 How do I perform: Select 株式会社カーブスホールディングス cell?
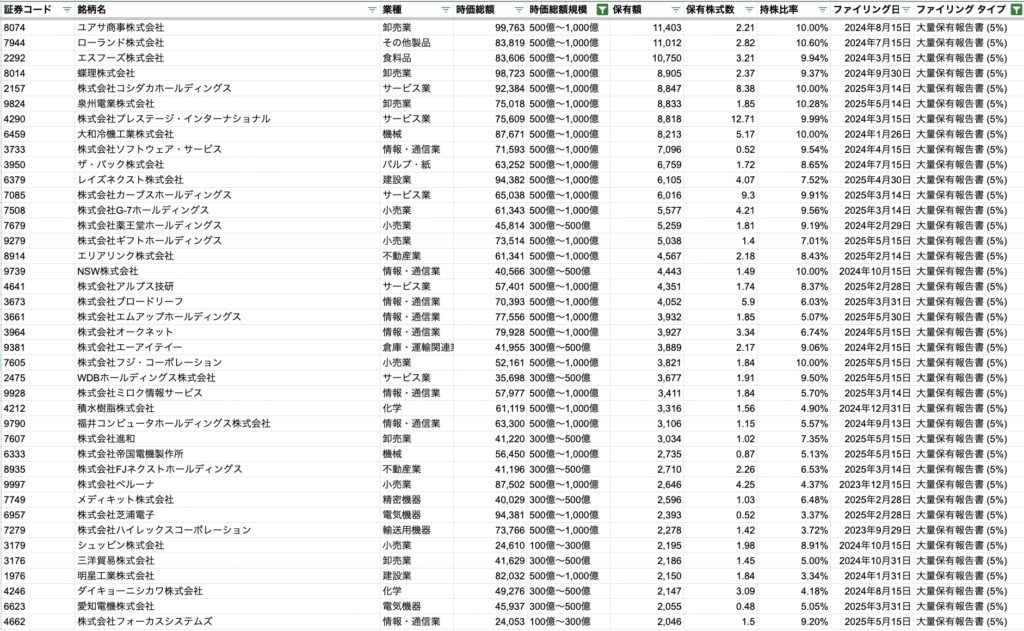pyautogui.click(x=227, y=195)
